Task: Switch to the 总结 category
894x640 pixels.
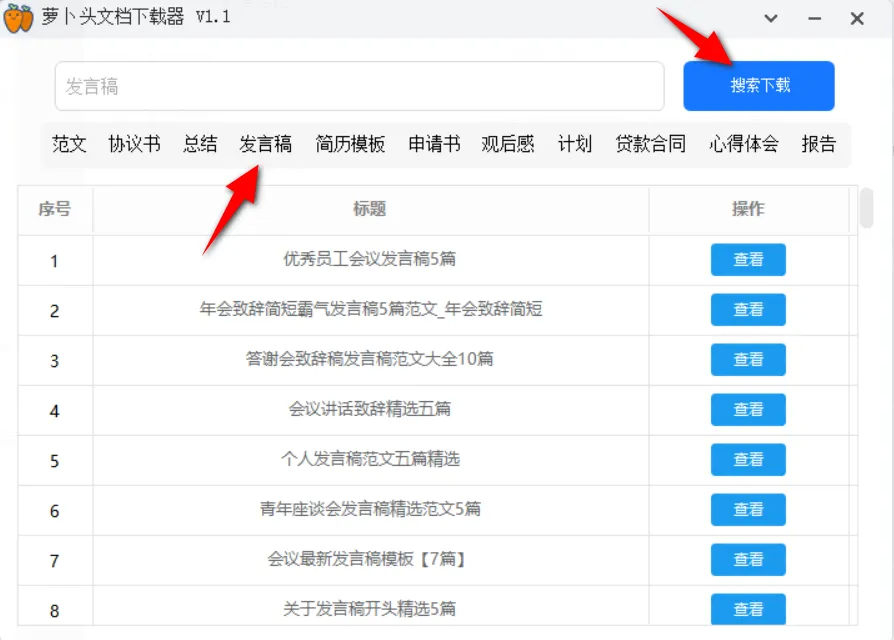Action: point(200,144)
